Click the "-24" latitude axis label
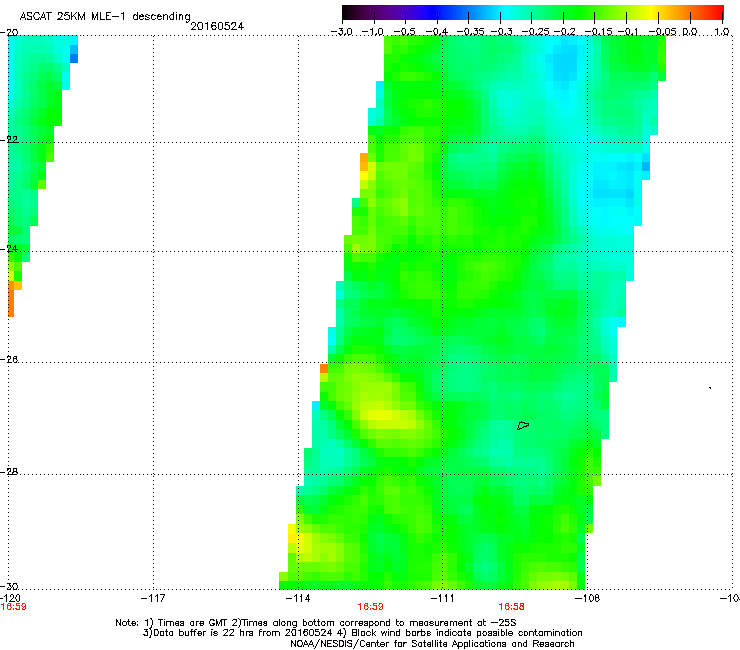 (x=9, y=249)
